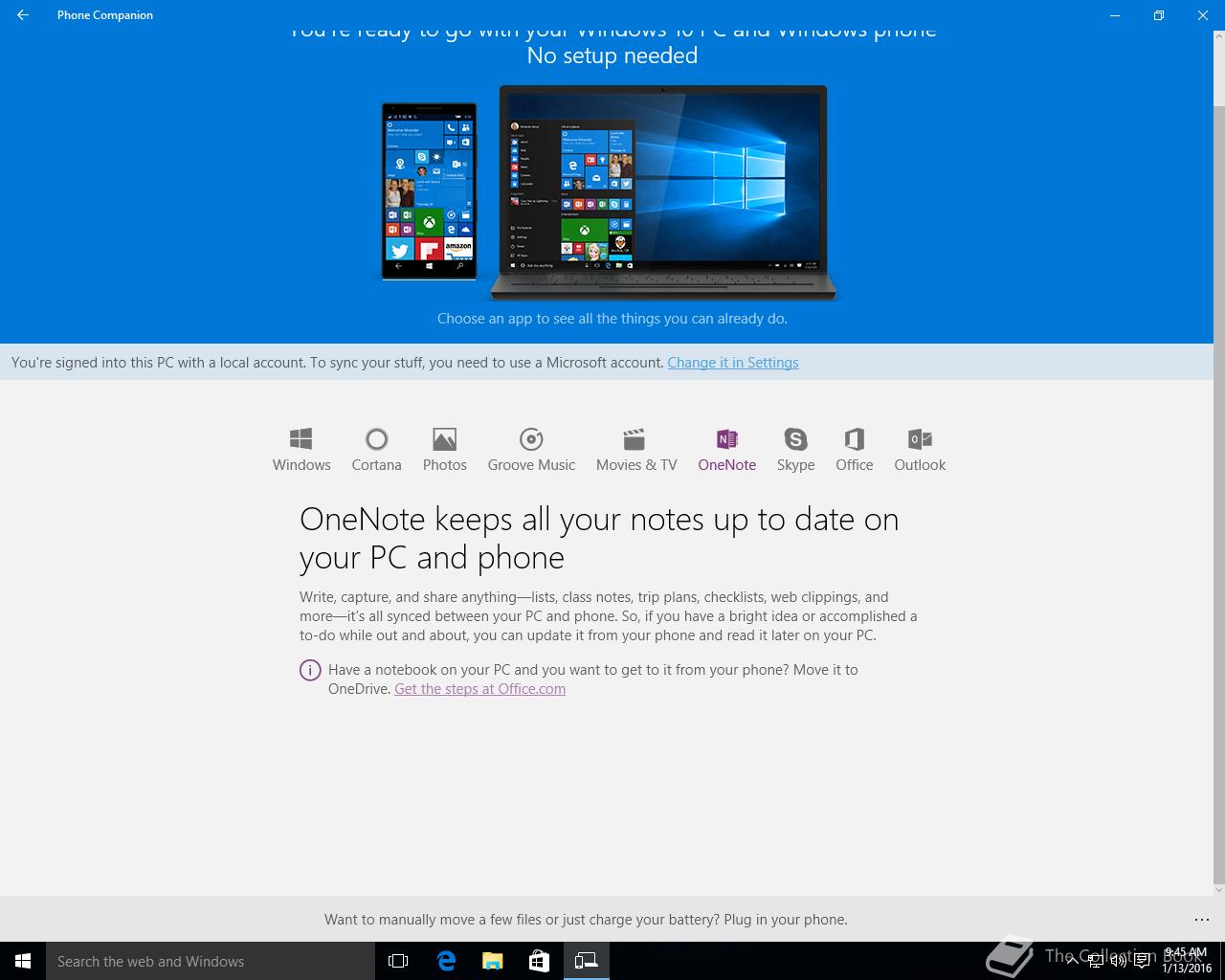The height and width of the screenshot is (980, 1225).
Task: Open Get the steps at Office.com link
Action: click(479, 689)
